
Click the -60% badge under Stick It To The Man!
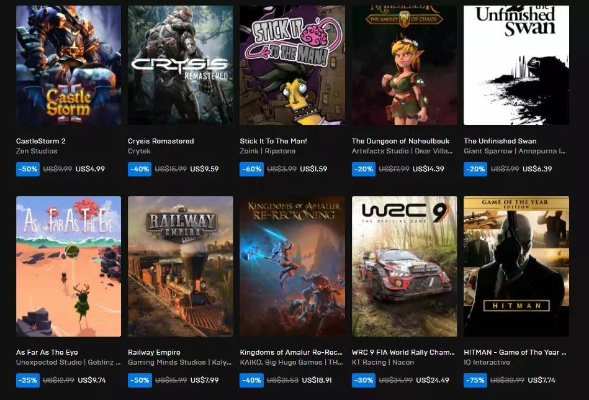252,169
